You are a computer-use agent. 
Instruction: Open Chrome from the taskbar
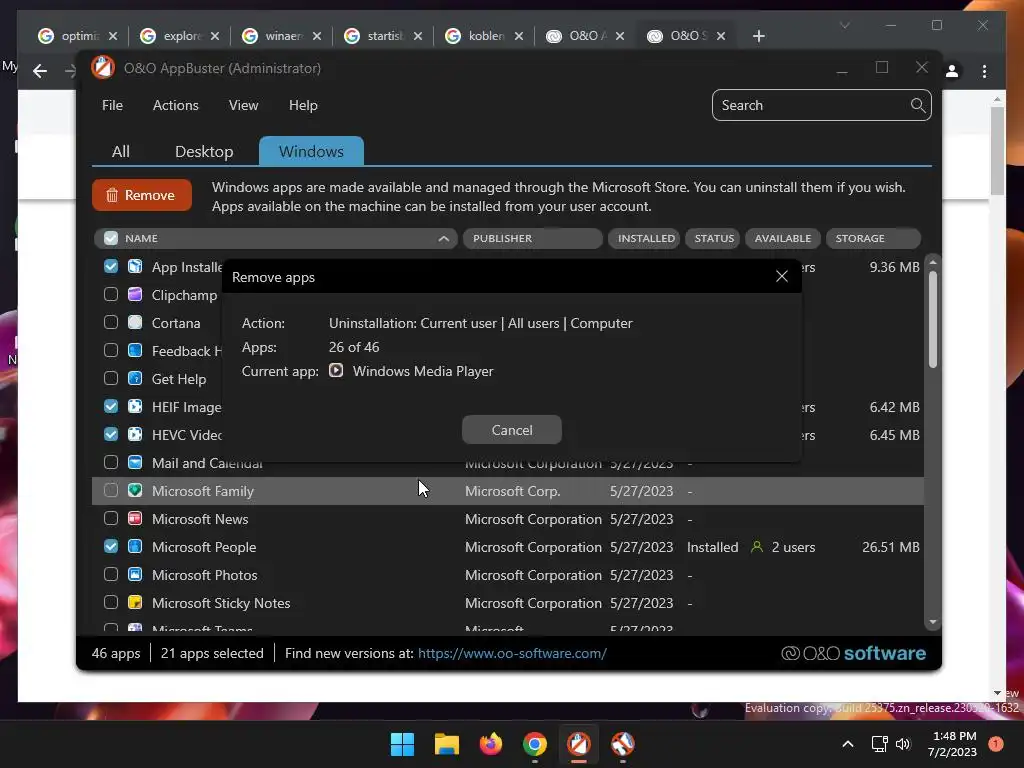click(x=535, y=744)
